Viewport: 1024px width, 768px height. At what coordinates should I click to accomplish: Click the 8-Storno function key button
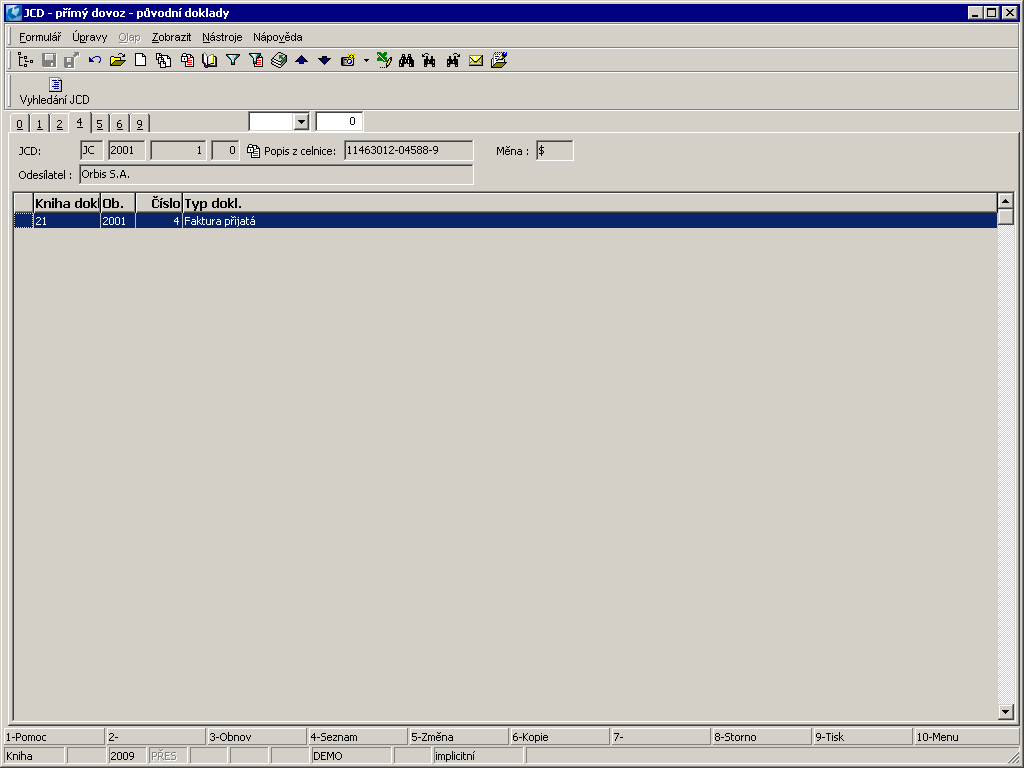[761, 737]
